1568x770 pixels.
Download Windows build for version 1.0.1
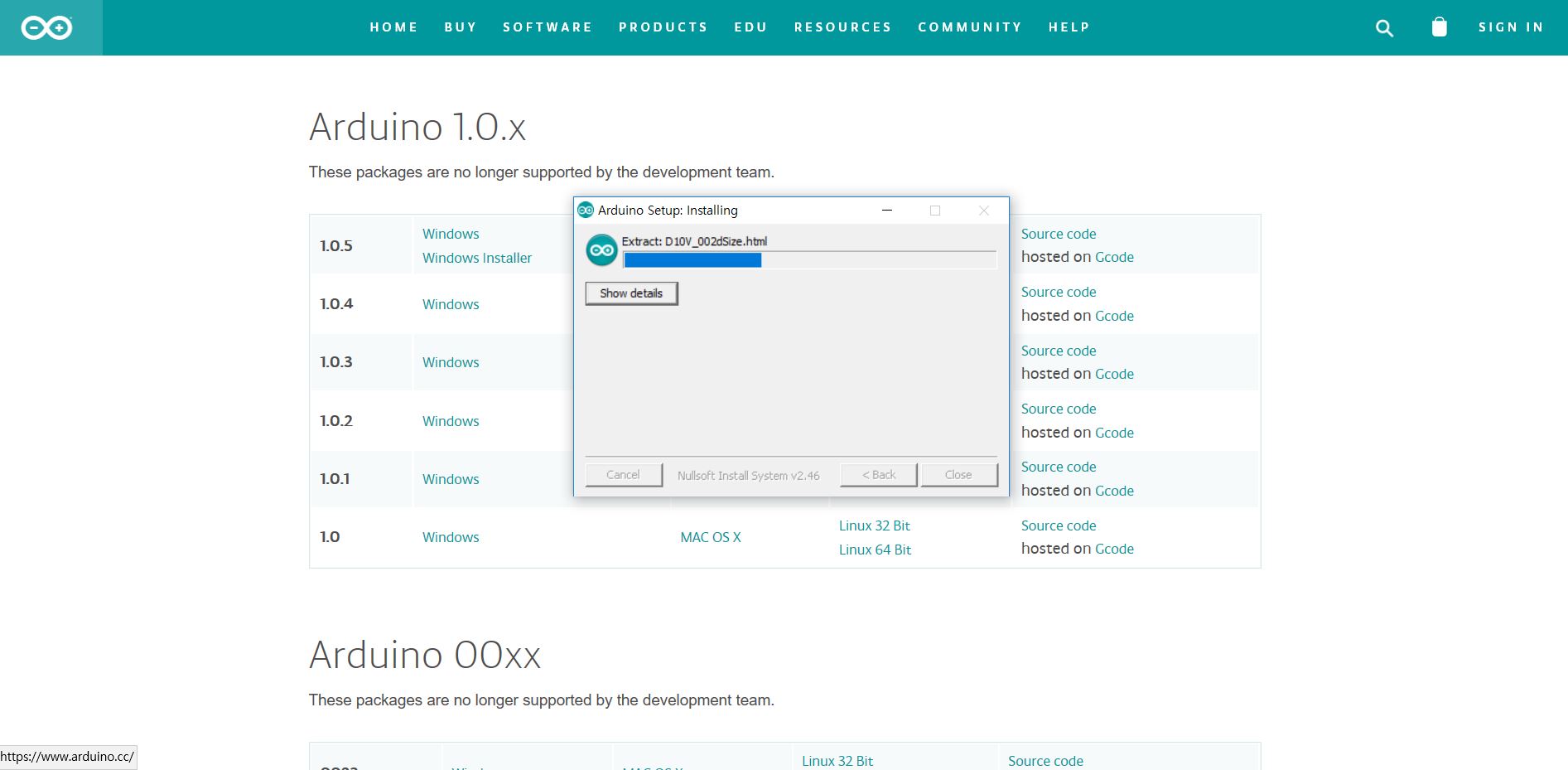(x=451, y=479)
